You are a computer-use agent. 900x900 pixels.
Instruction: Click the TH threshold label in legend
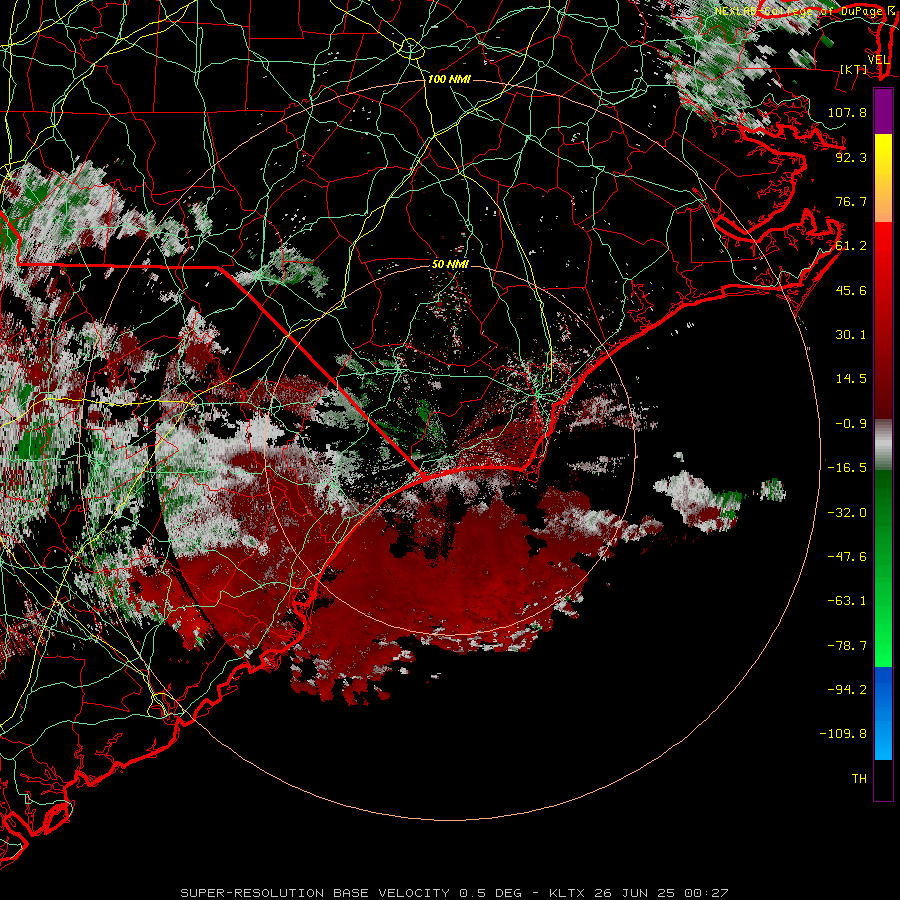point(859,779)
